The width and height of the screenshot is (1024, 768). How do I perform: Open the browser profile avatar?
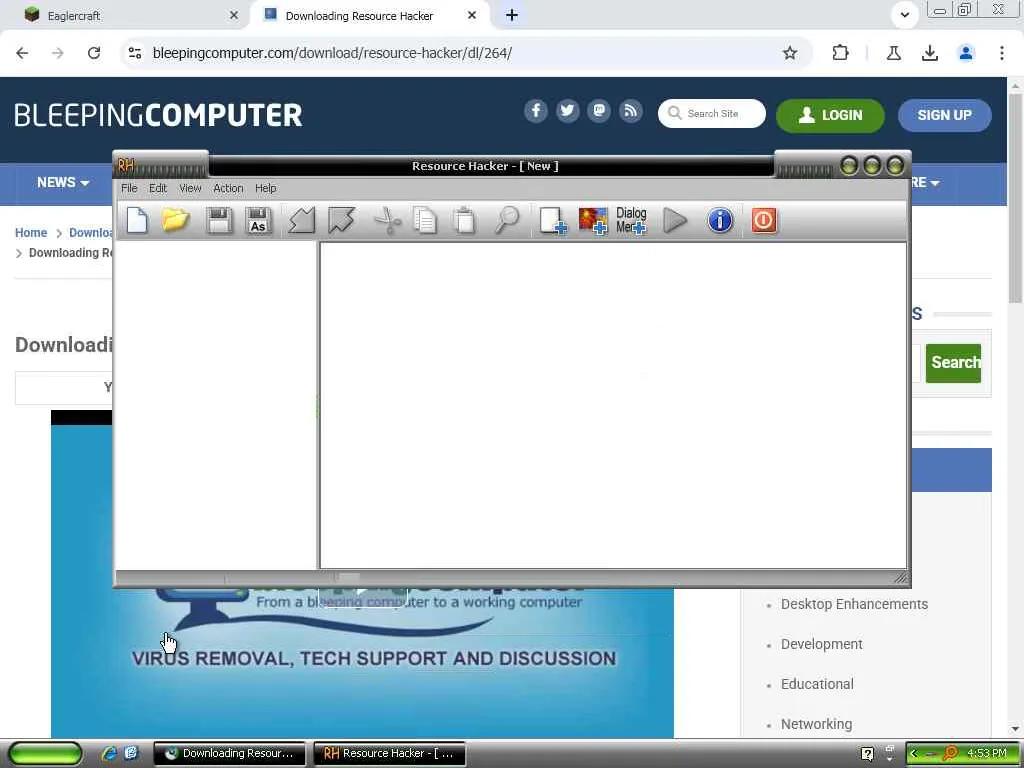[966, 53]
